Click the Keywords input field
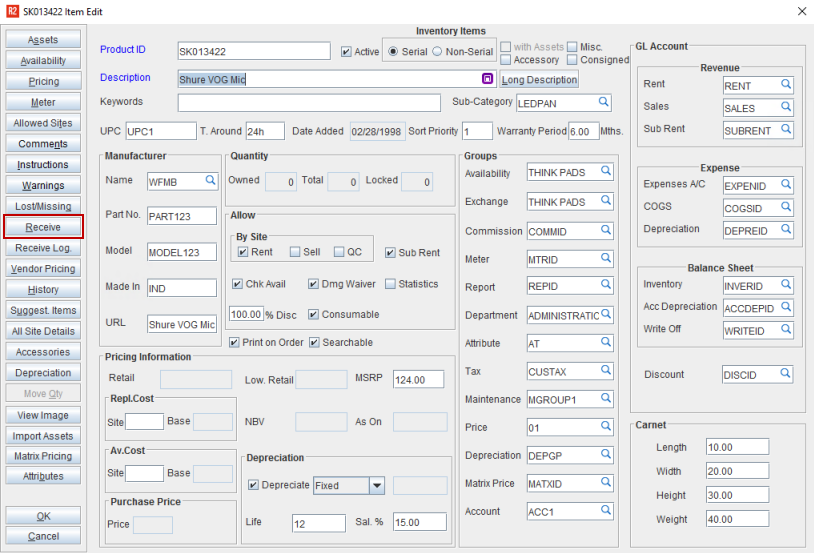814x553 pixels. pos(309,103)
